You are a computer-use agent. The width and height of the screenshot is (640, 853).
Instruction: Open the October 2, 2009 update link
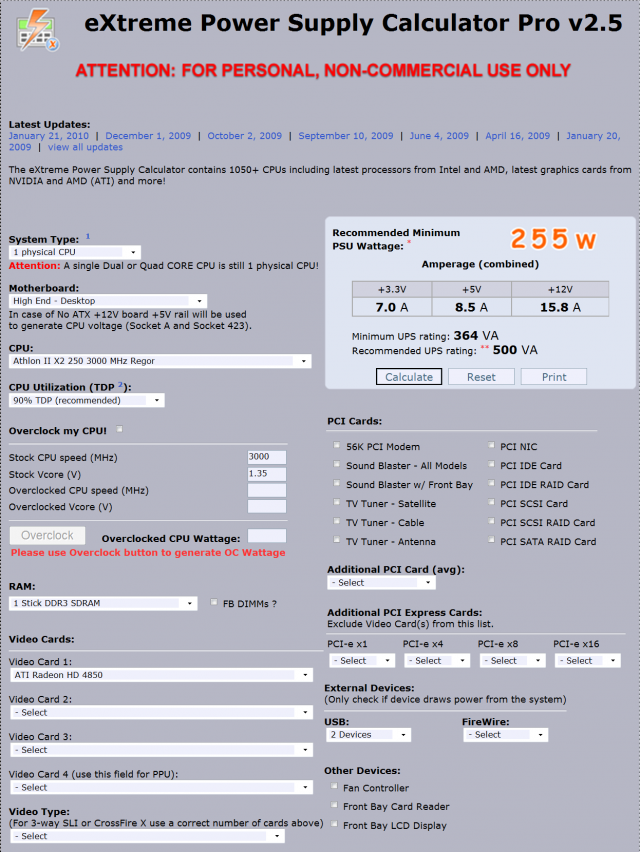(244, 136)
